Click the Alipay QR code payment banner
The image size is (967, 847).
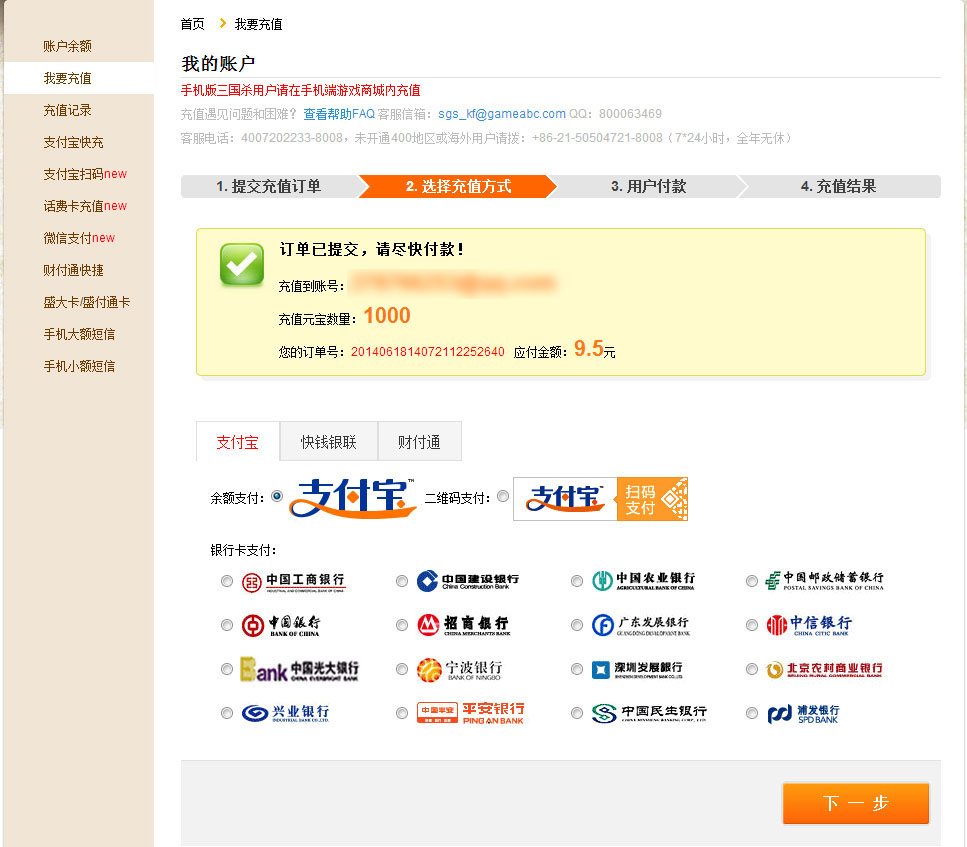click(600, 496)
